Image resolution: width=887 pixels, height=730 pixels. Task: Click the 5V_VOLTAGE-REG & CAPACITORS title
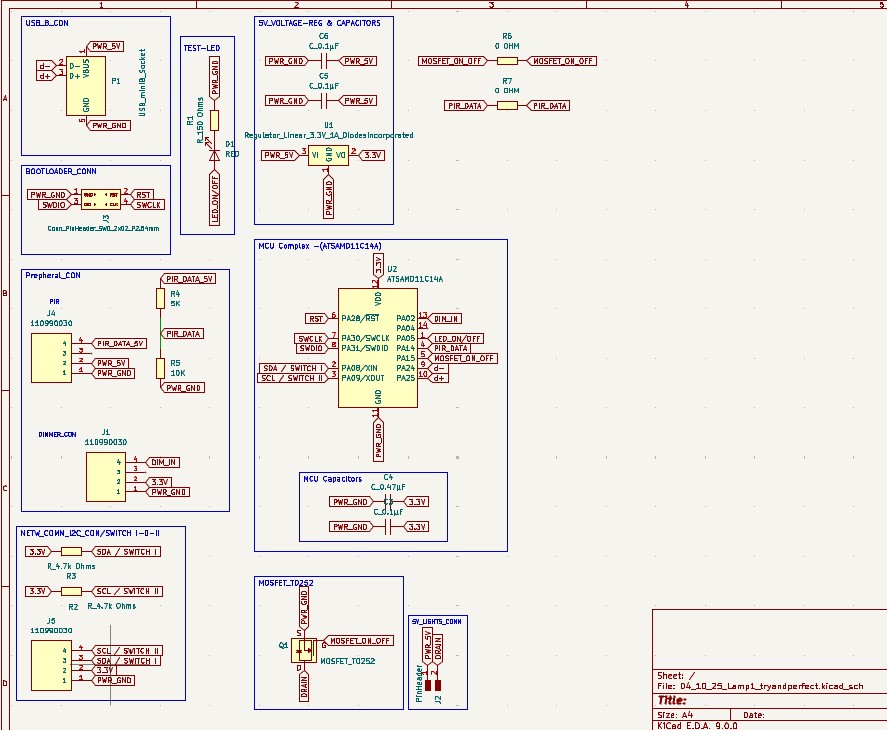tap(319, 23)
